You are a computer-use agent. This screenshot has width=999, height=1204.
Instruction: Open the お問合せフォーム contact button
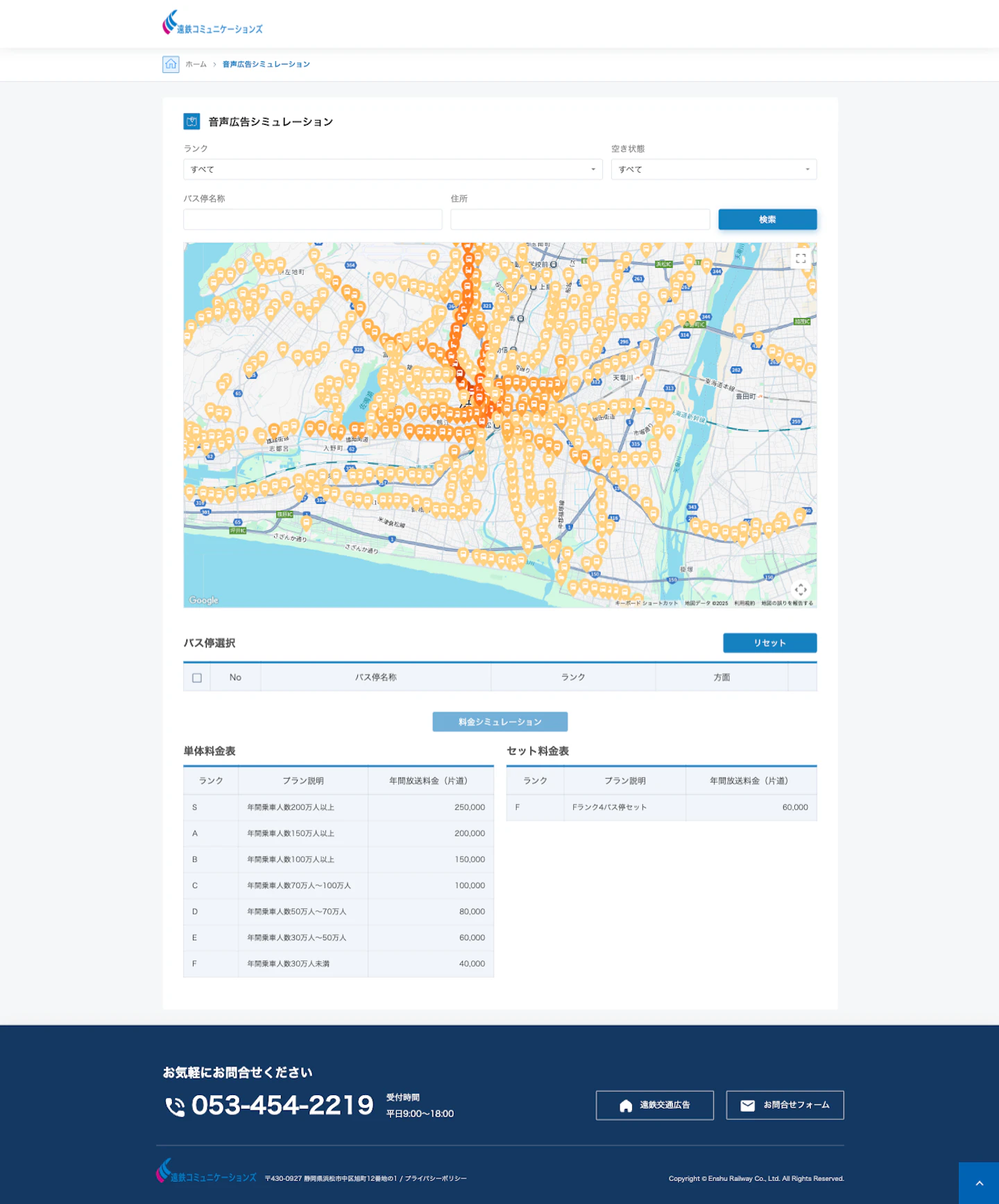pyautogui.click(x=785, y=1105)
